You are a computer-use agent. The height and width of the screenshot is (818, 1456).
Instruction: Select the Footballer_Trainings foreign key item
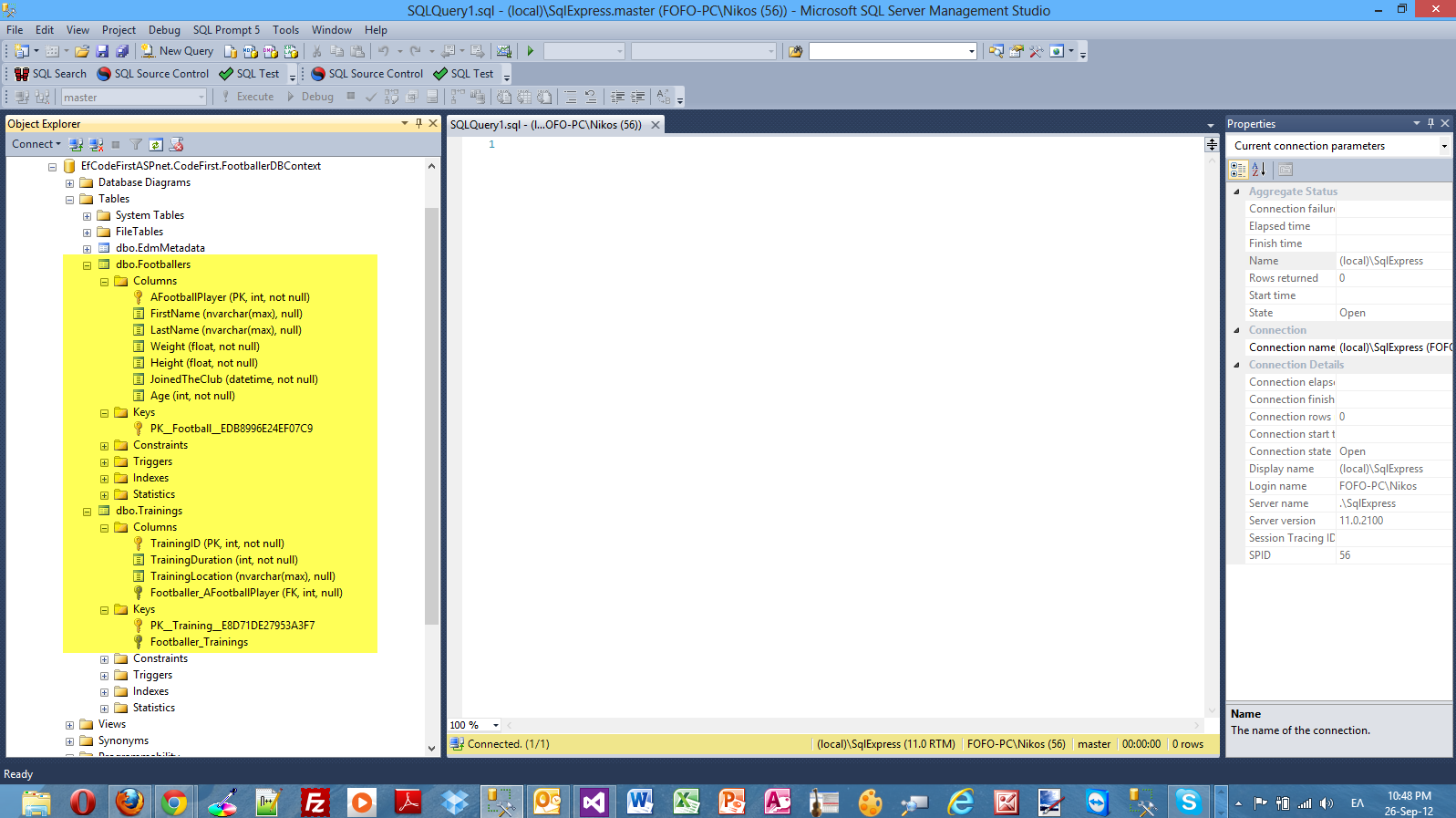(199, 642)
